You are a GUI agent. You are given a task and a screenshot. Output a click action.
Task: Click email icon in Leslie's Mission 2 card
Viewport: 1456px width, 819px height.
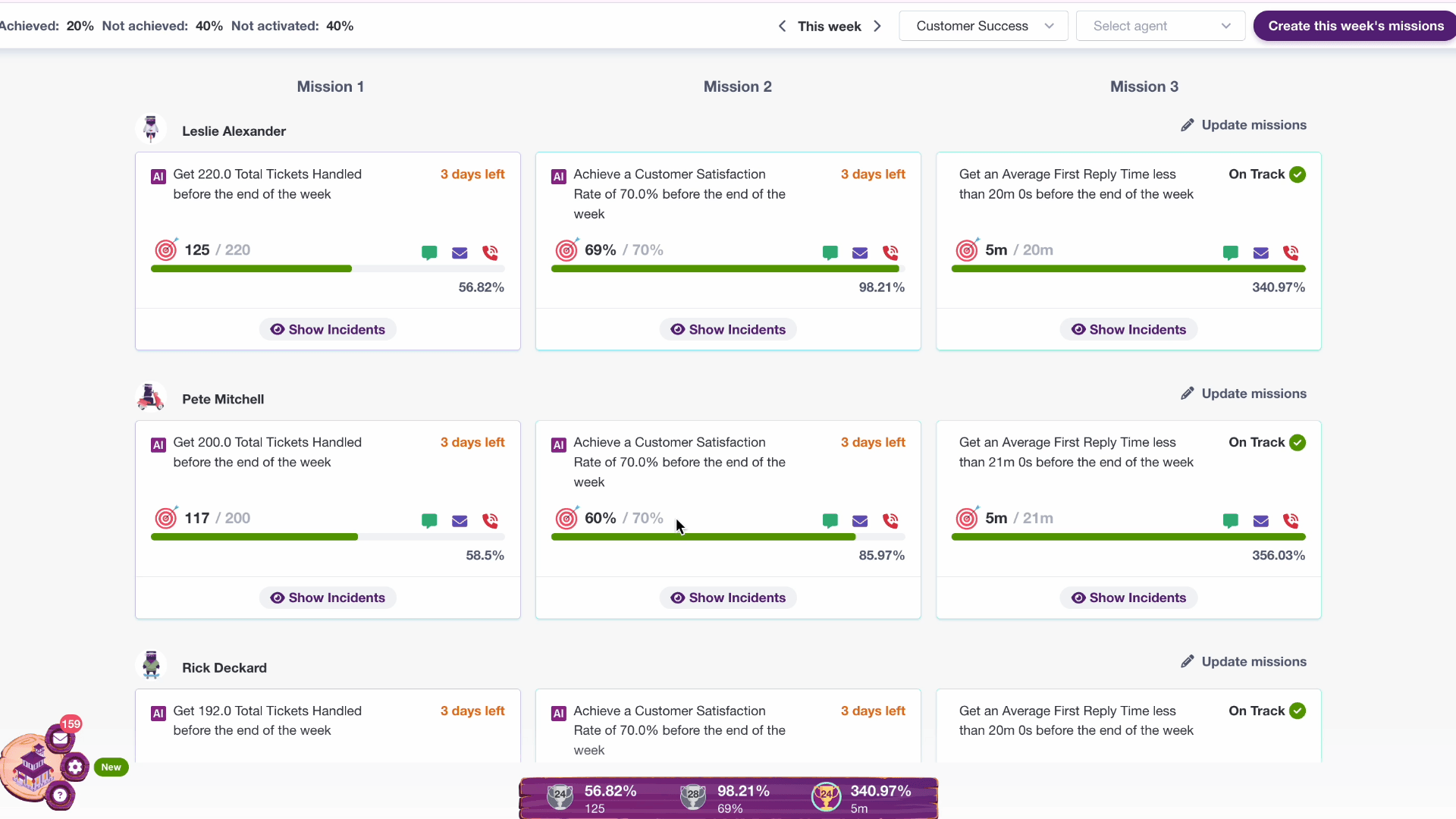point(860,253)
